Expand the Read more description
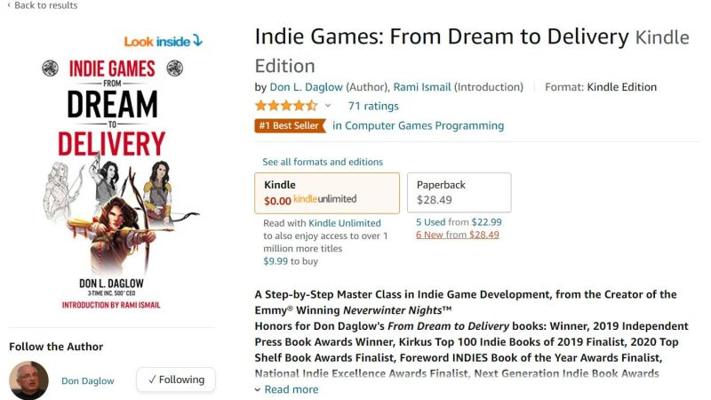711x400 pixels. point(291,390)
